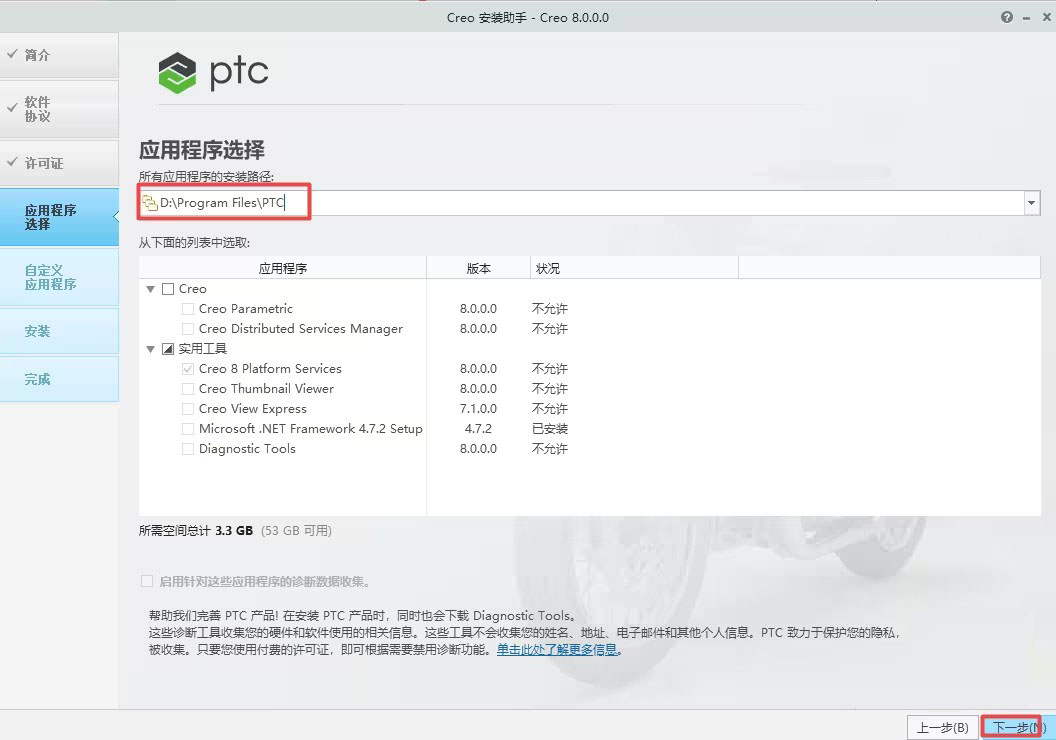Enable Creo Thumbnail Viewer installation
This screenshot has width=1056, height=740.
(x=187, y=388)
